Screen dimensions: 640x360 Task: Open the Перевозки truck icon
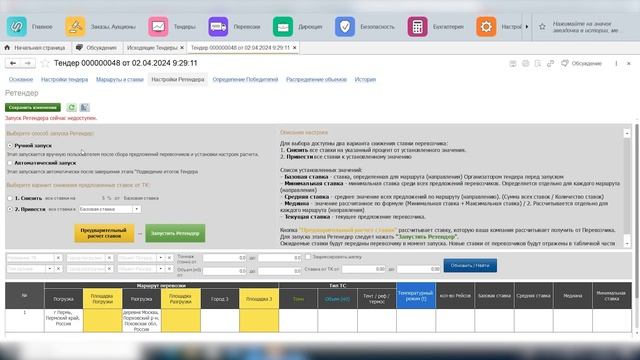218,27
